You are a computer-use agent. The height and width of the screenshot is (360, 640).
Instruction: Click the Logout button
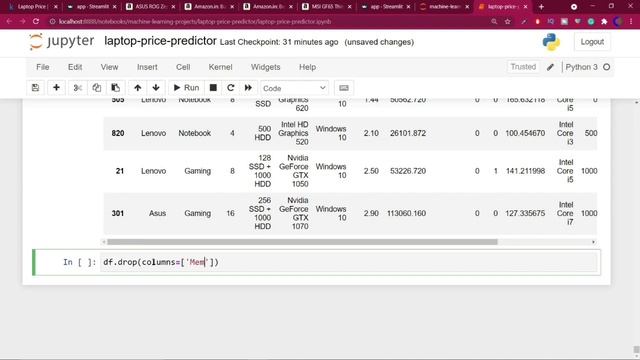pyautogui.click(x=592, y=42)
